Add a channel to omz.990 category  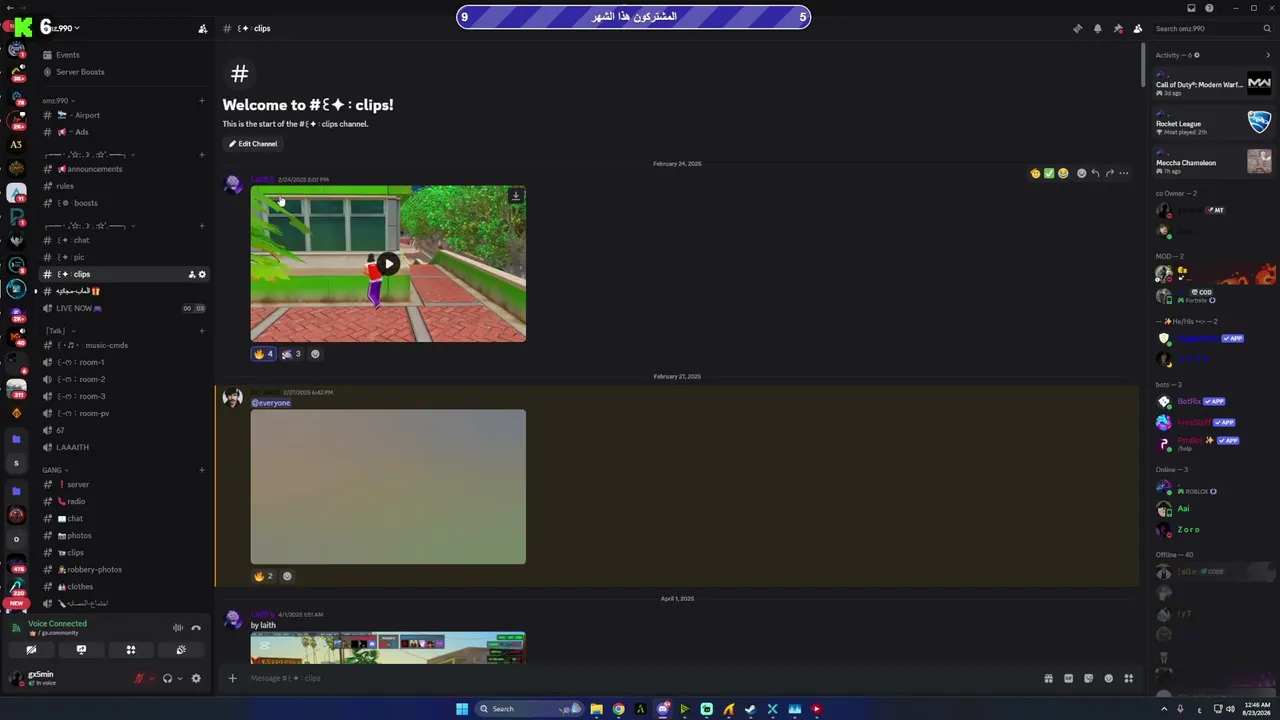(x=202, y=101)
